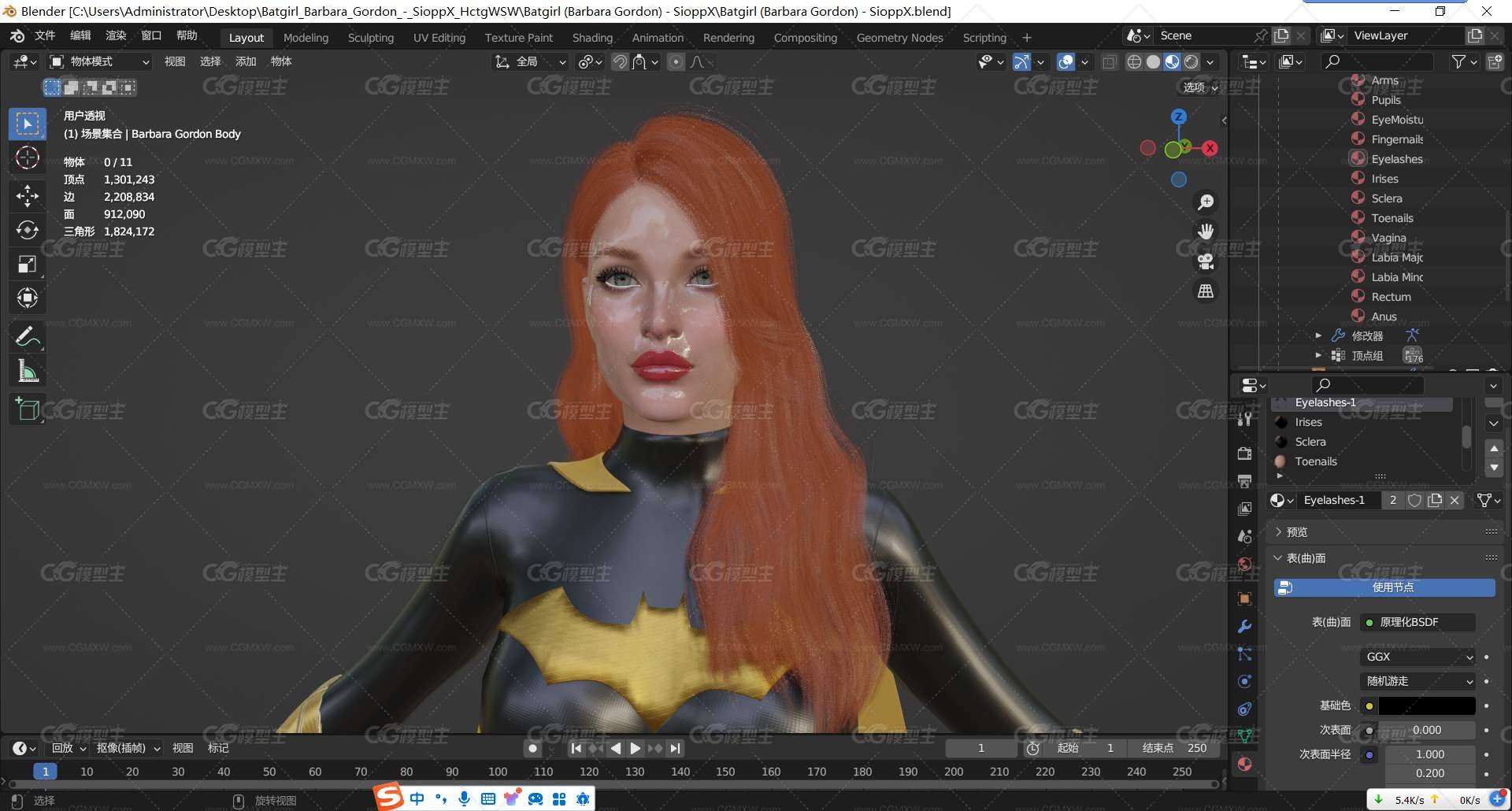
Task: Open Modifier wrench properties tab
Action: (1245, 627)
